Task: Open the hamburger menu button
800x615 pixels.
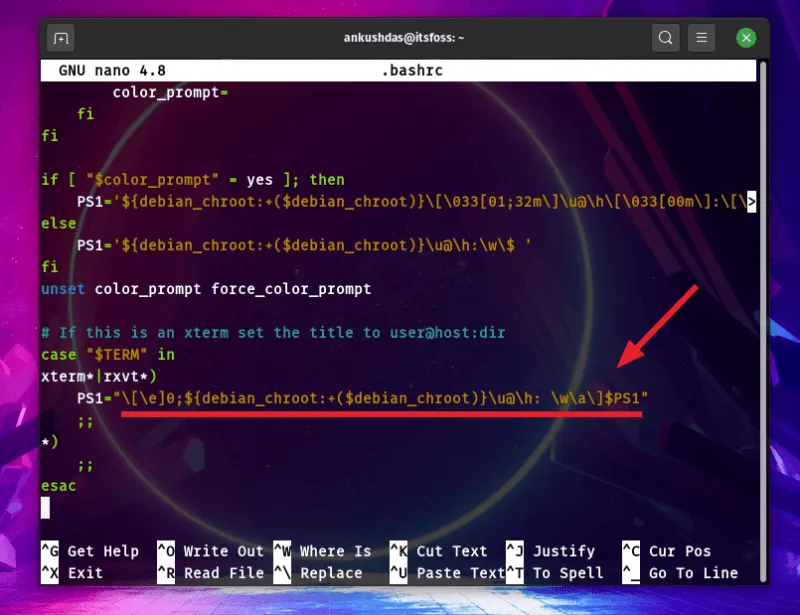Action: [703, 39]
